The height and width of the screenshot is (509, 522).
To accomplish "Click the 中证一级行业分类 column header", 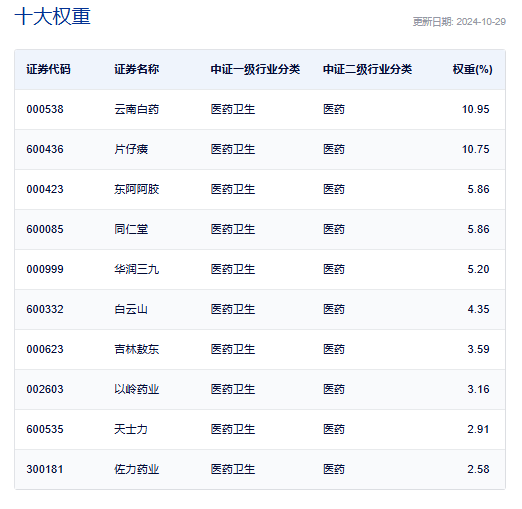I will pyautogui.click(x=255, y=69).
